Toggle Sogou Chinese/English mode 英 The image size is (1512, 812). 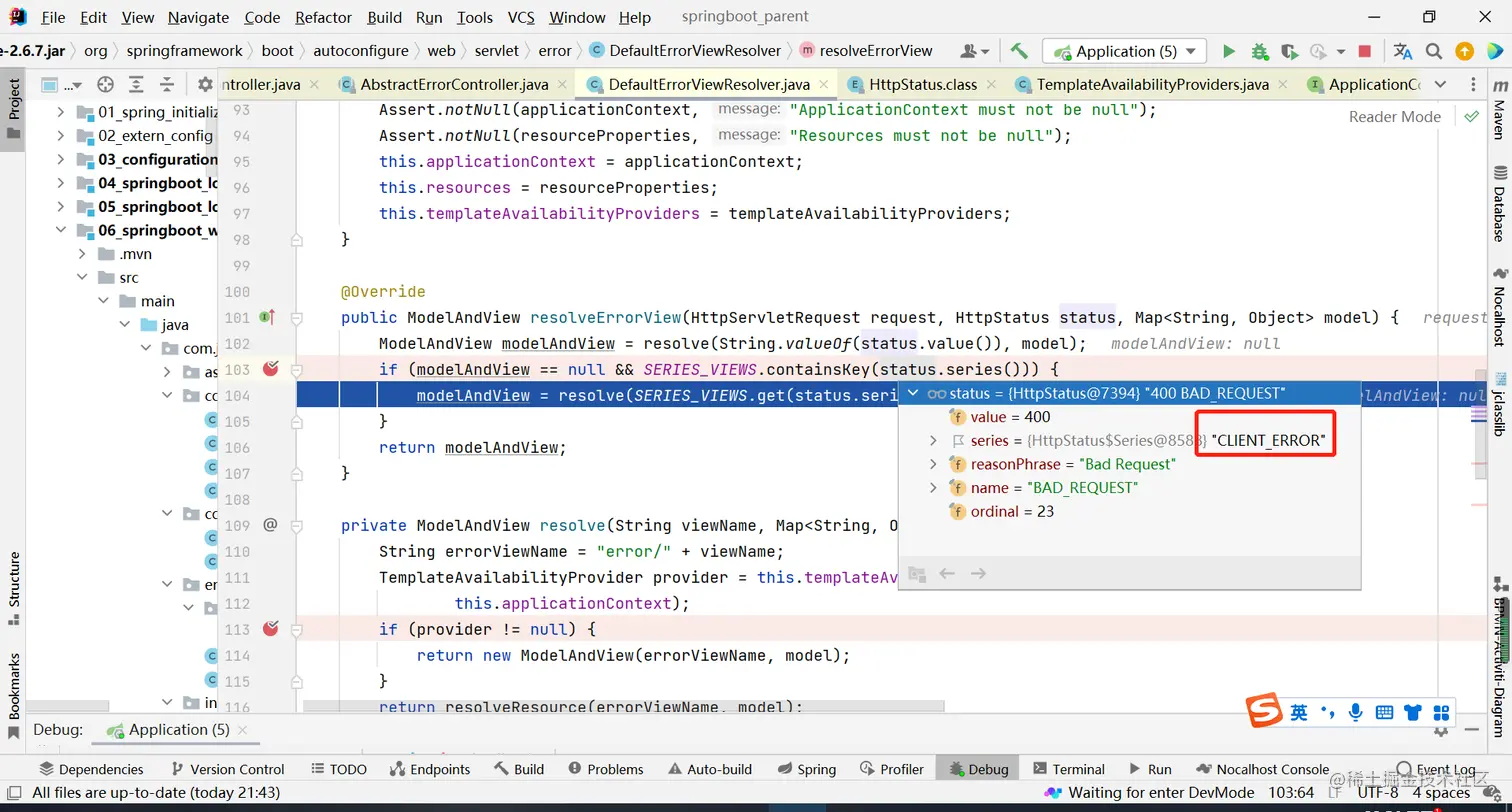tap(1298, 713)
